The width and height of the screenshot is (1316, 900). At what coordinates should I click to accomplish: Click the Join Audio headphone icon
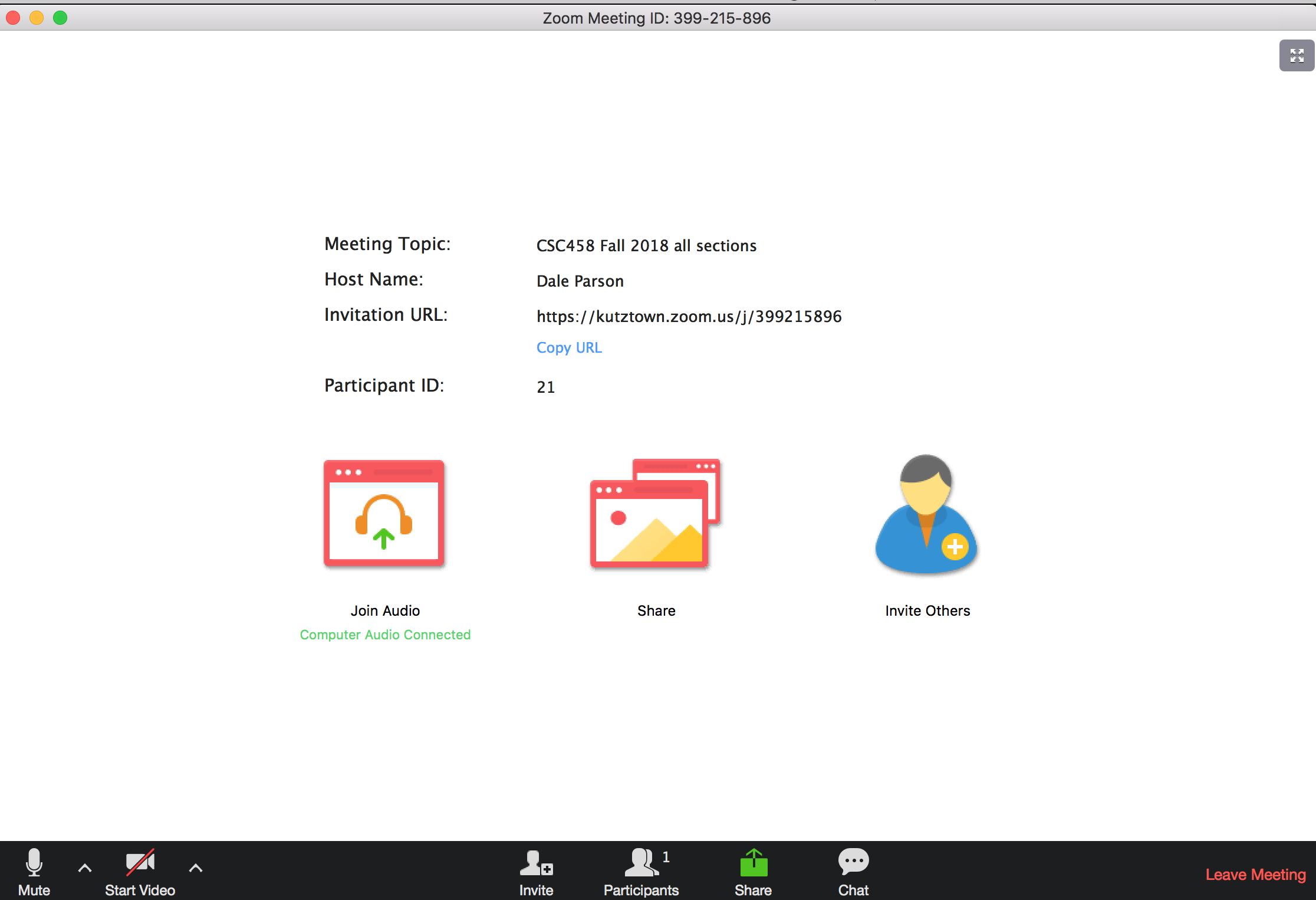384,513
